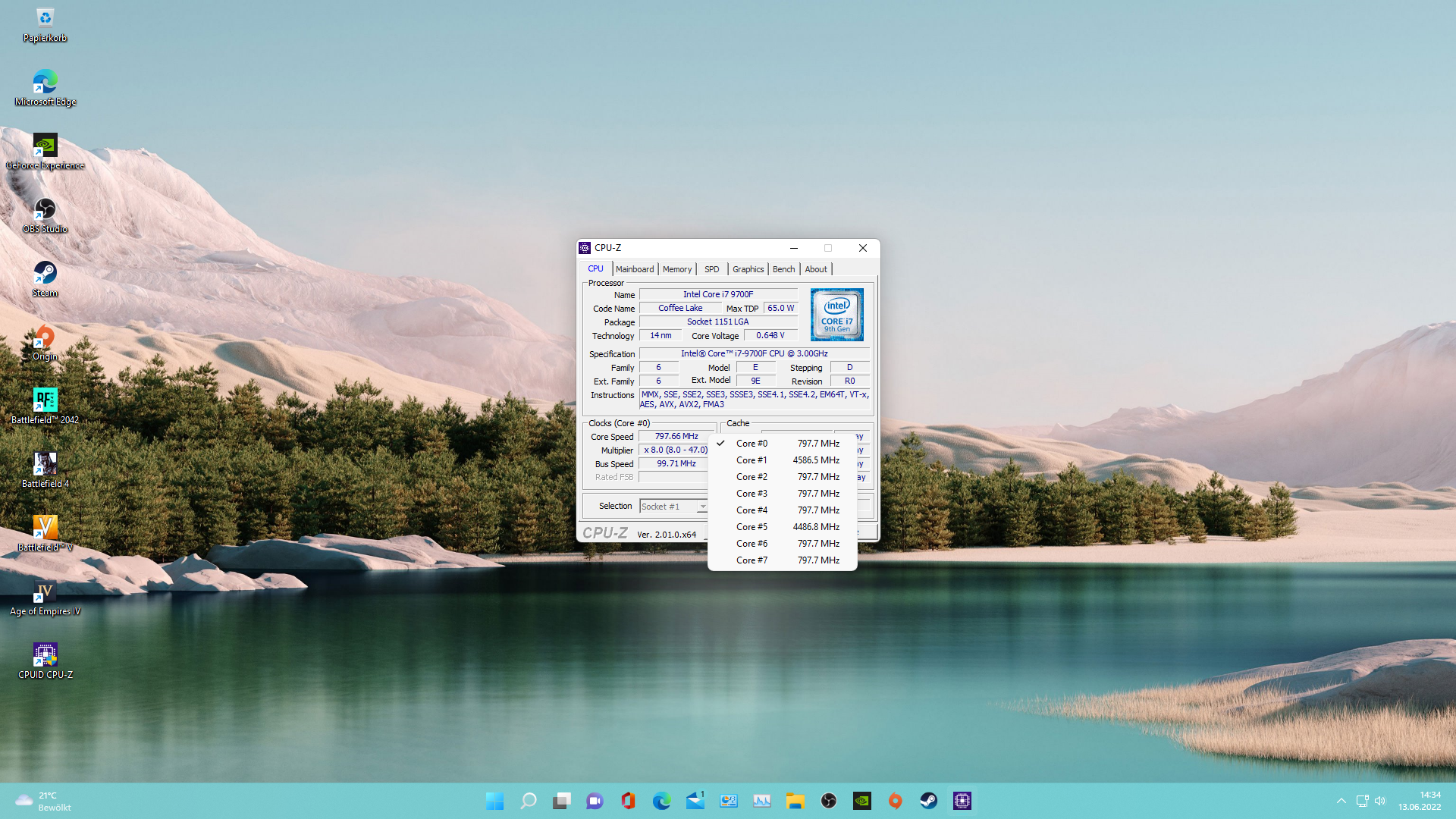Click the Intel Core i7 logo badge

tap(836, 315)
